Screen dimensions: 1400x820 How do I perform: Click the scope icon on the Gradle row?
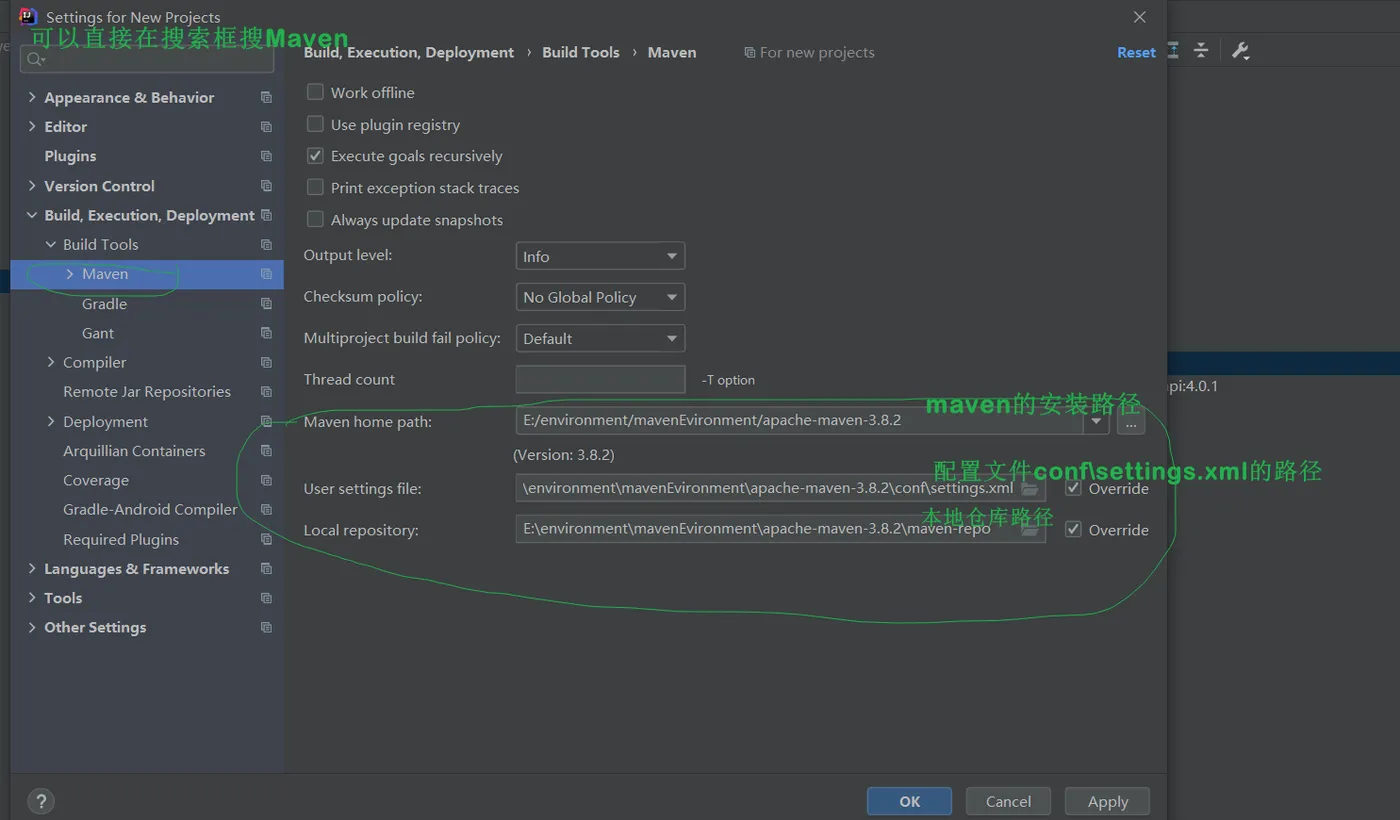click(x=266, y=304)
